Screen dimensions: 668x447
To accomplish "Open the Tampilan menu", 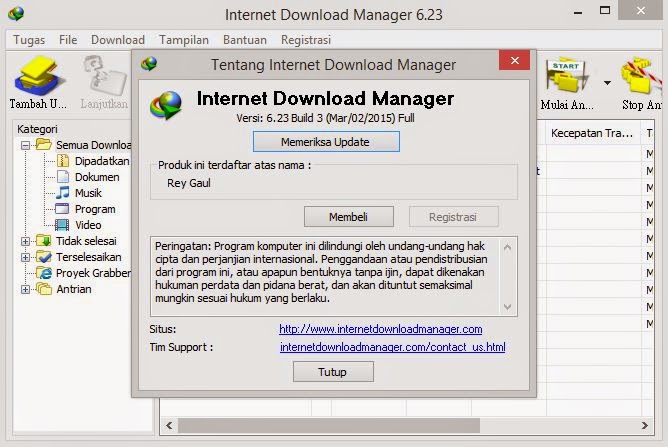I will click(184, 40).
